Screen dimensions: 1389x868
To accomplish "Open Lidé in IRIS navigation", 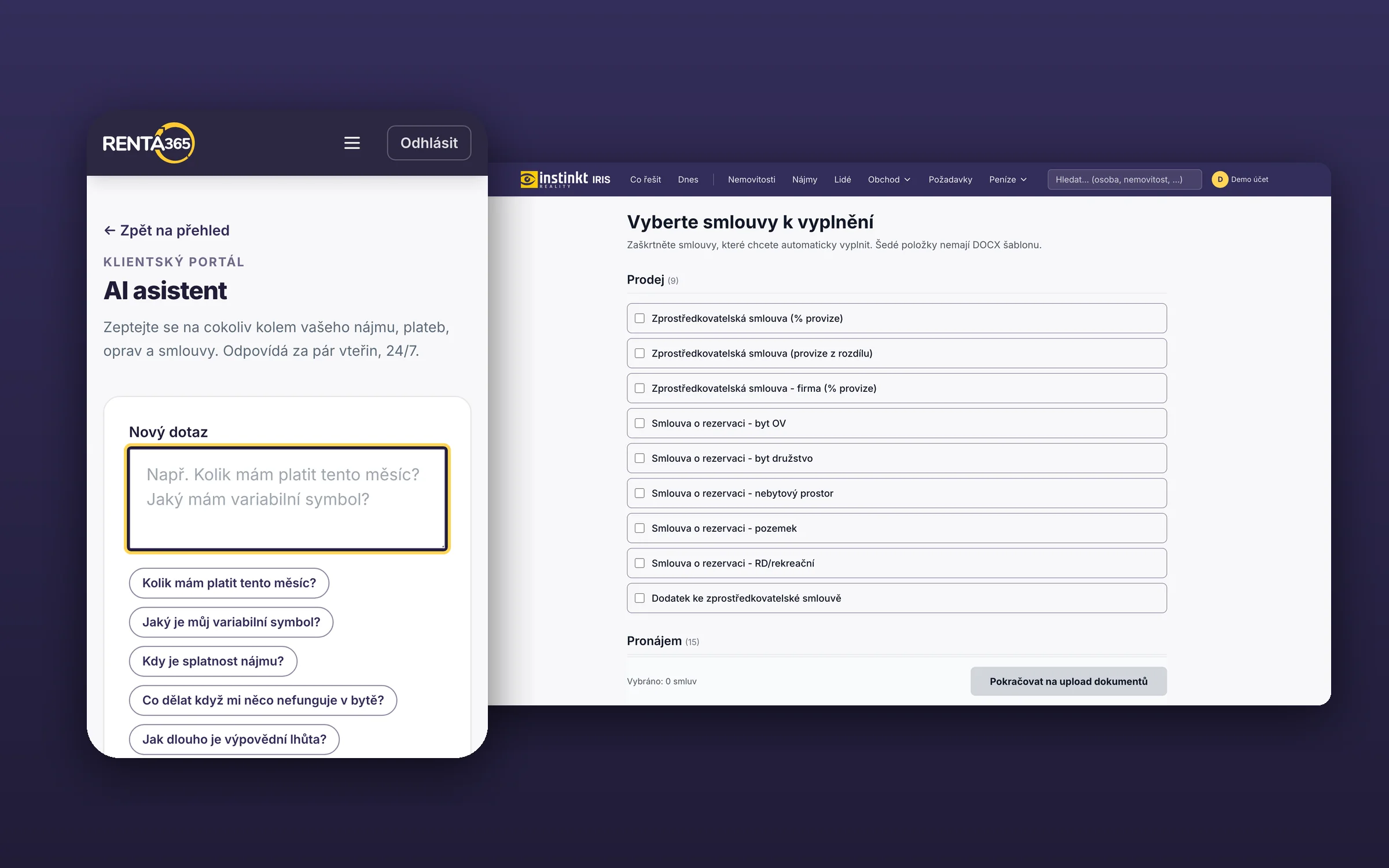I will click(x=842, y=179).
